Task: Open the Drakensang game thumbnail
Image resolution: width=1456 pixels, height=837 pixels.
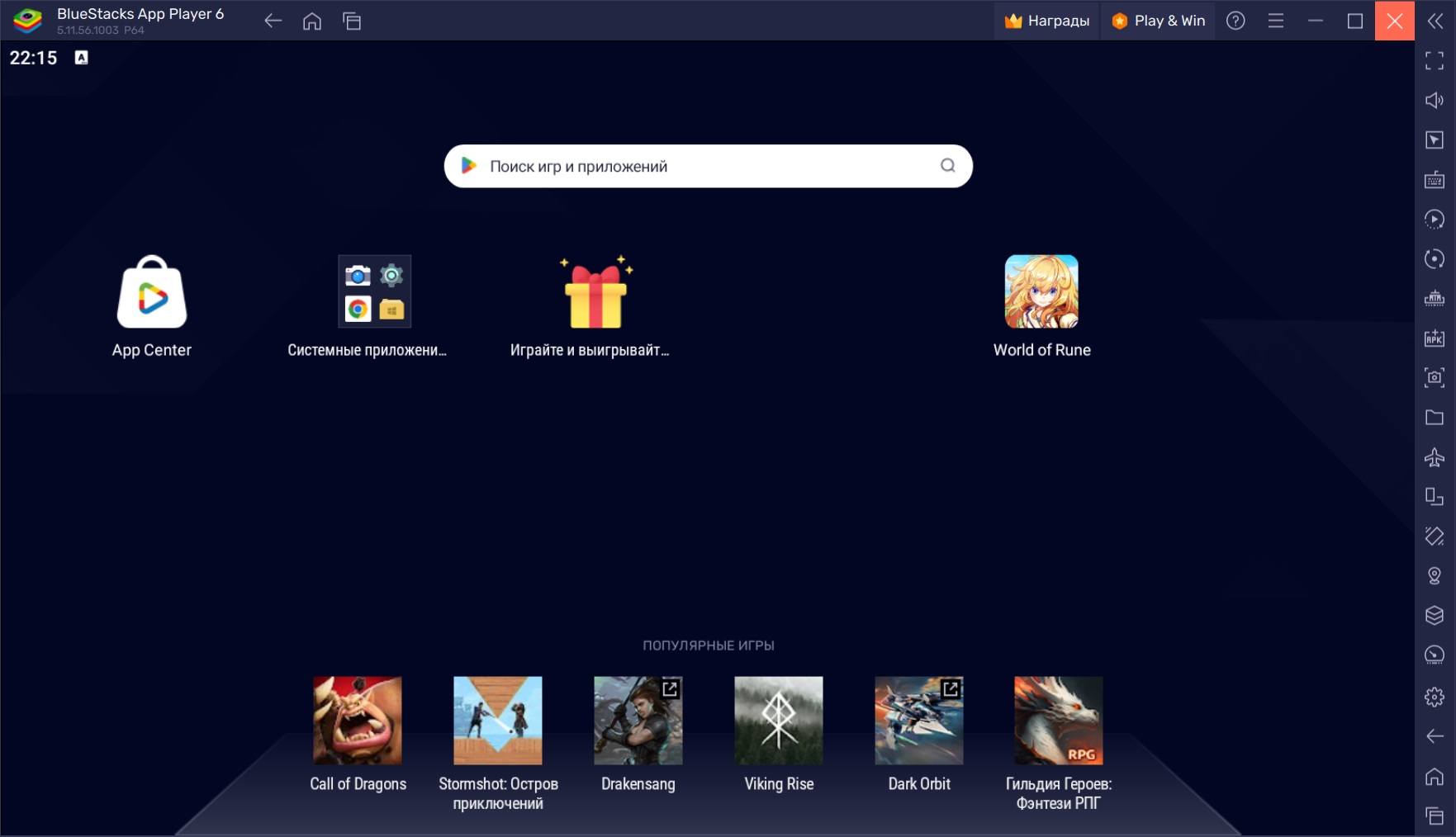Action: tap(638, 720)
